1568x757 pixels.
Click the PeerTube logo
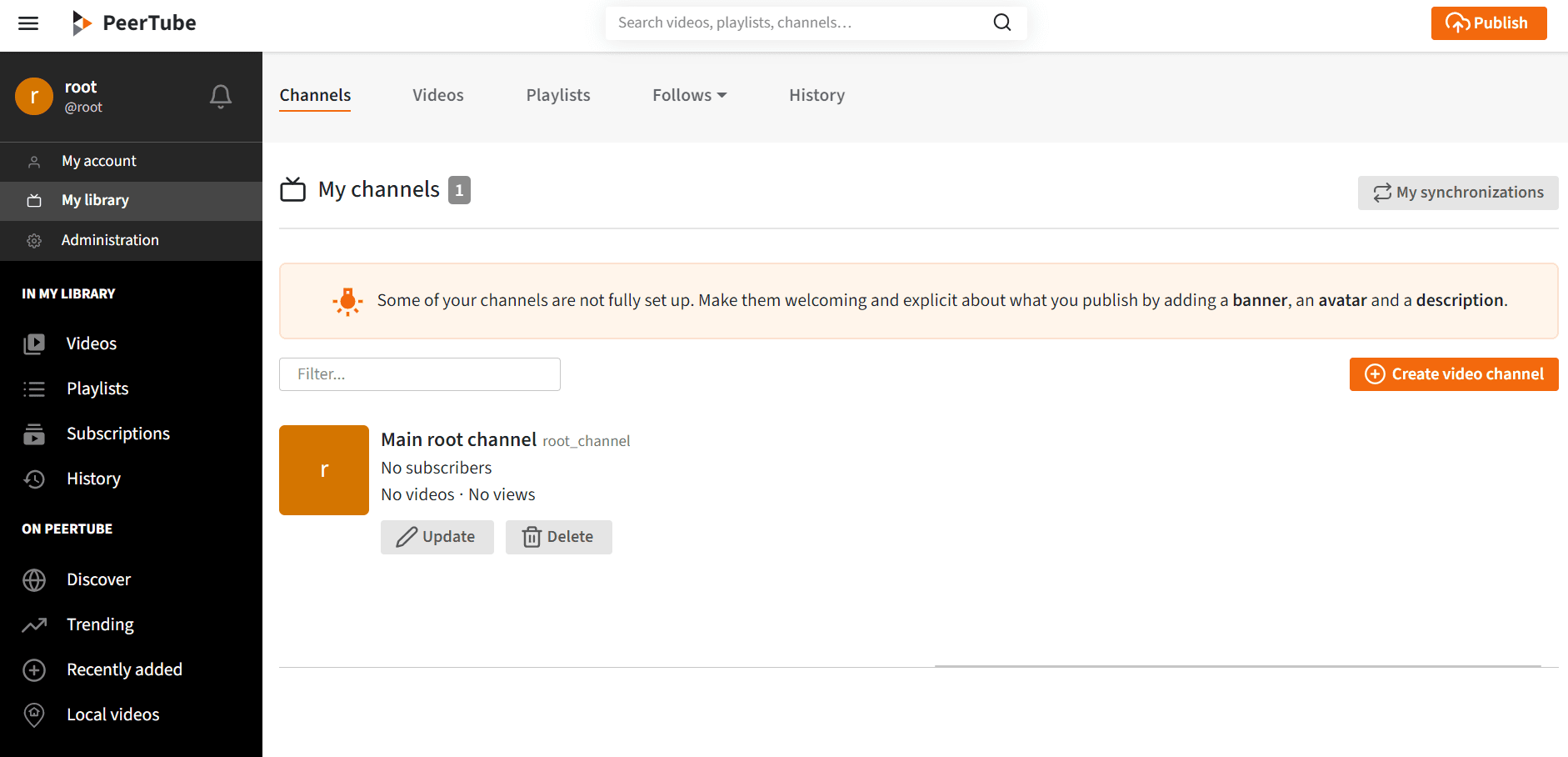tap(133, 23)
